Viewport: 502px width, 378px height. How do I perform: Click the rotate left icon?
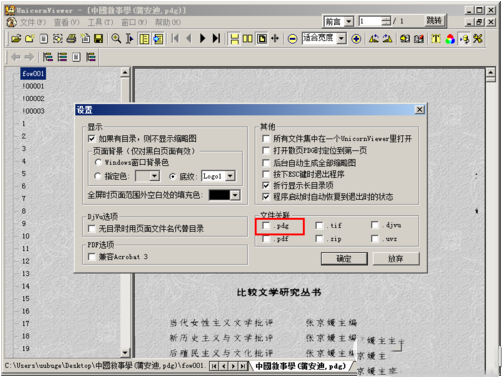tap(374, 39)
